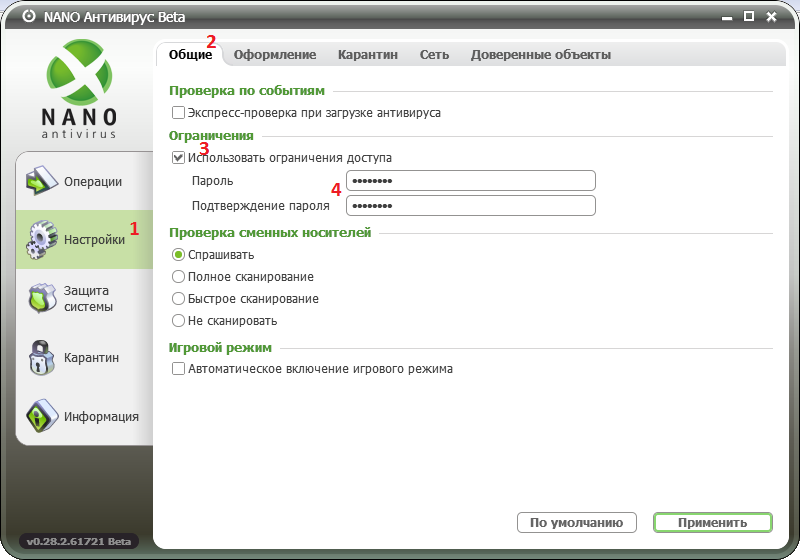Viewport: 800px width, 560px height.
Task: Click the 'По умолчанию' button
Action: [577, 522]
